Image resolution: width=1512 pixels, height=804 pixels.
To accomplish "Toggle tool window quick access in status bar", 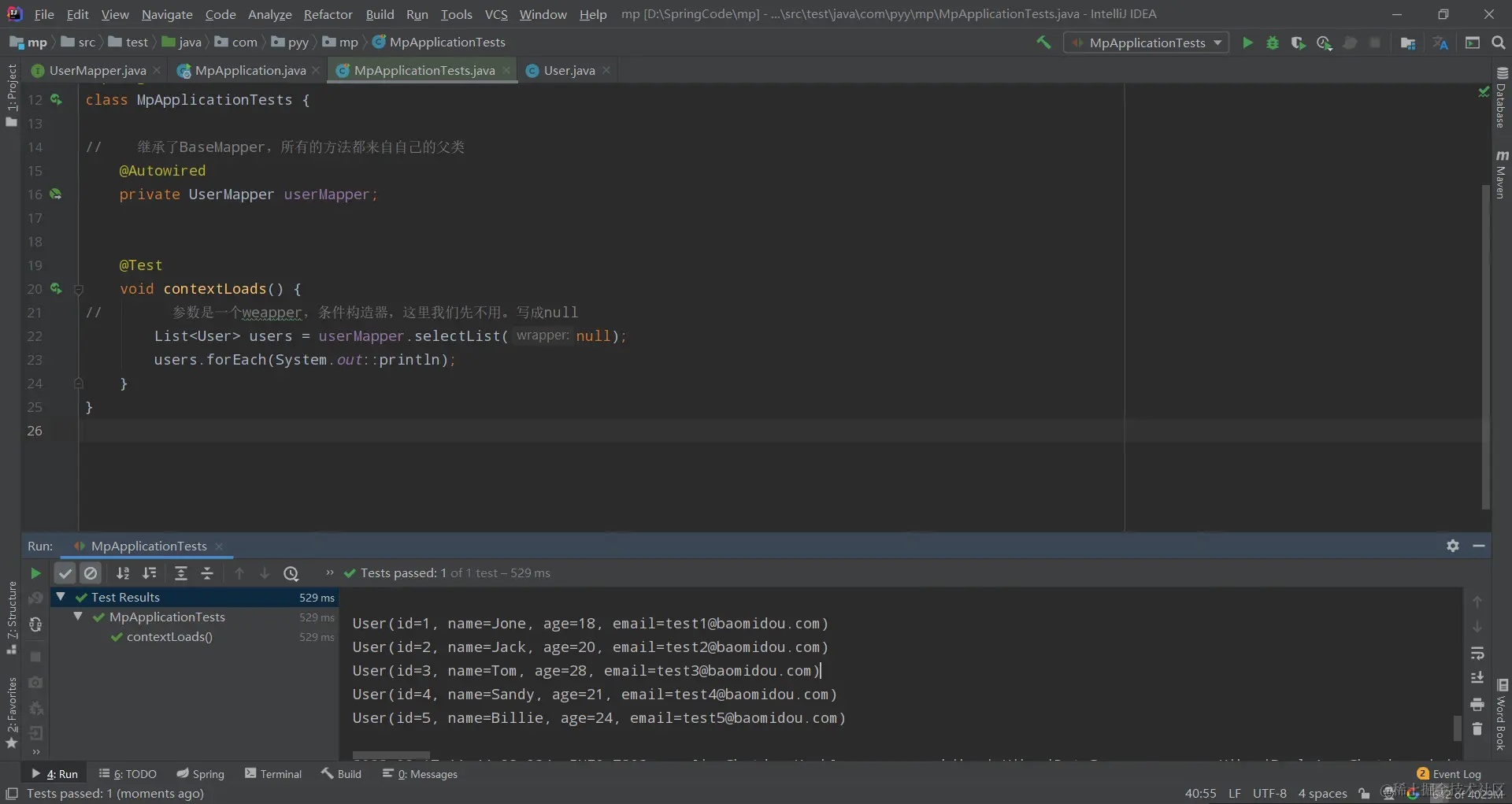I will pyautogui.click(x=12, y=794).
